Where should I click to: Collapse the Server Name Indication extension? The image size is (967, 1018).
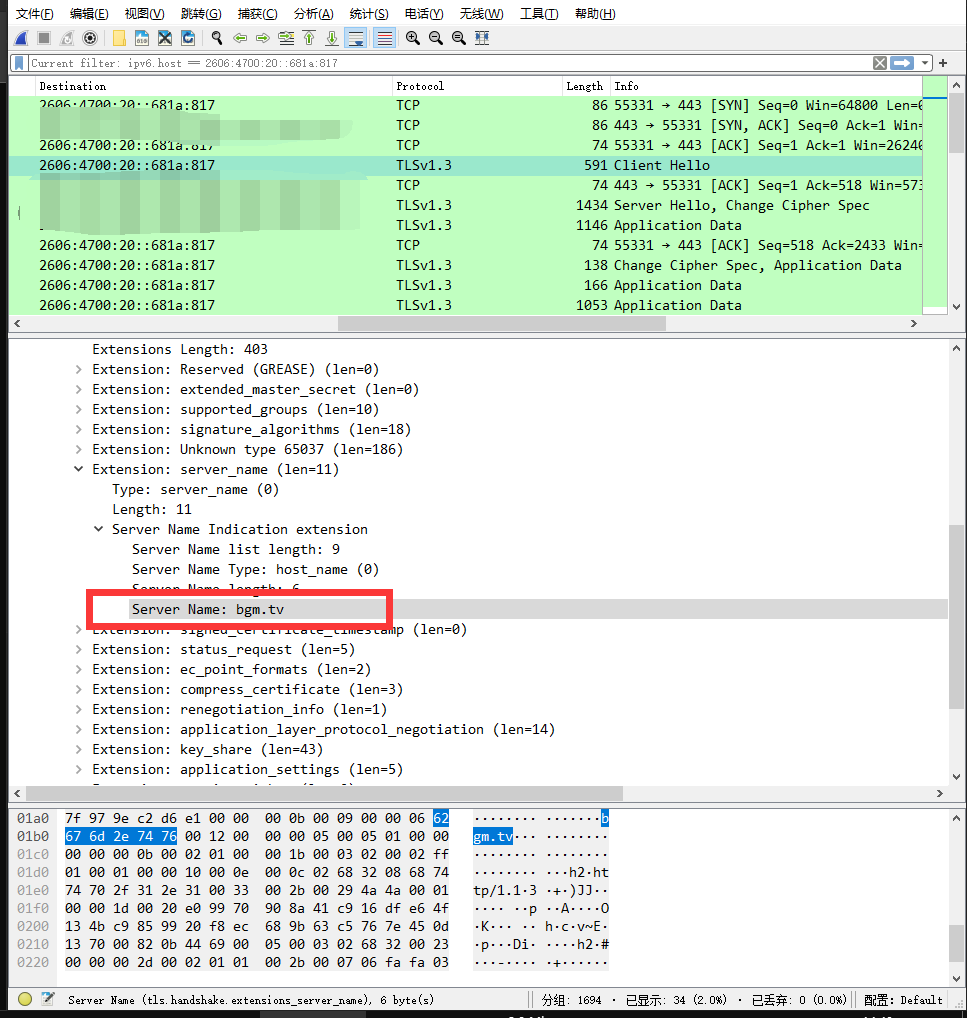pyautogui.click(x=98, y=529)
